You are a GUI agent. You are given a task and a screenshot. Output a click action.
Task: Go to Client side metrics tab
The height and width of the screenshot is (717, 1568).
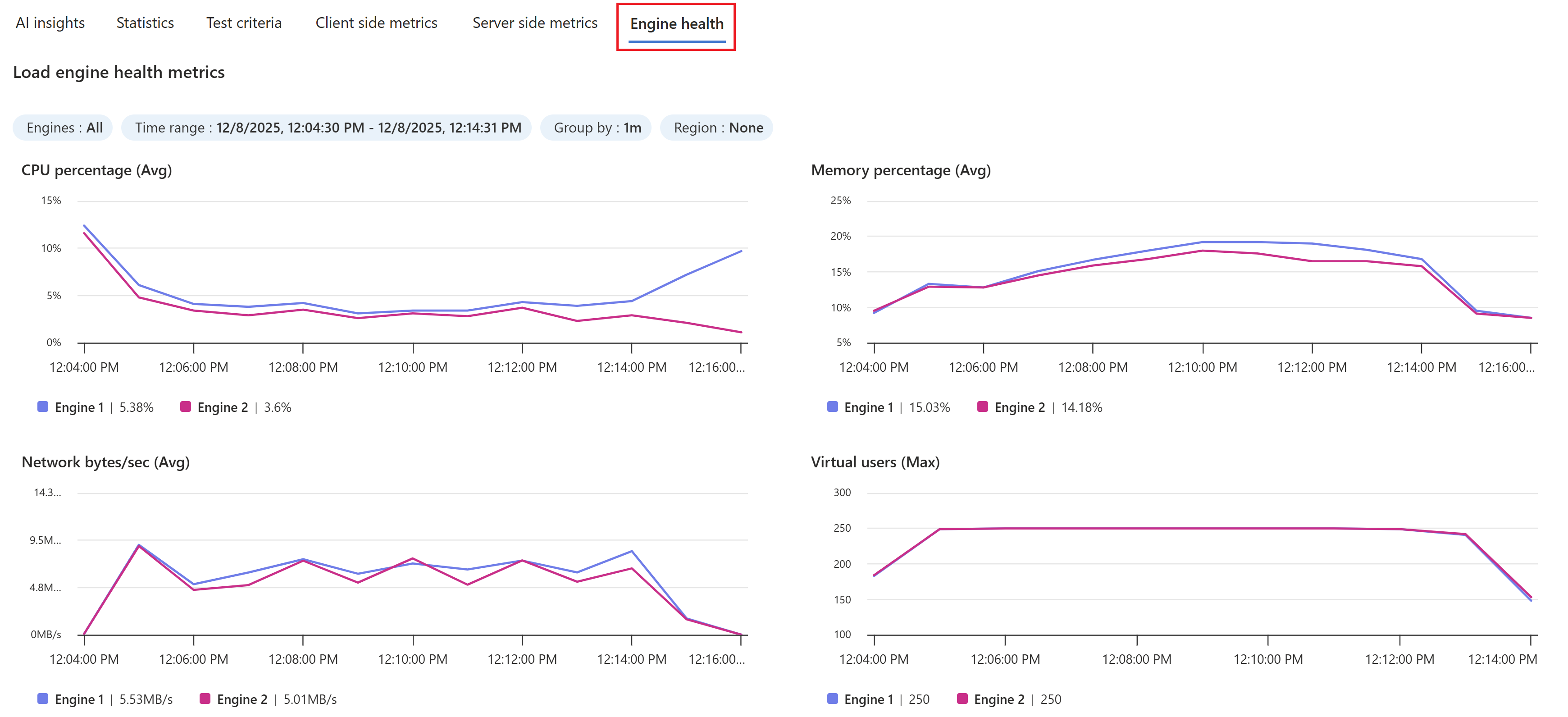[x=376, y=23]
